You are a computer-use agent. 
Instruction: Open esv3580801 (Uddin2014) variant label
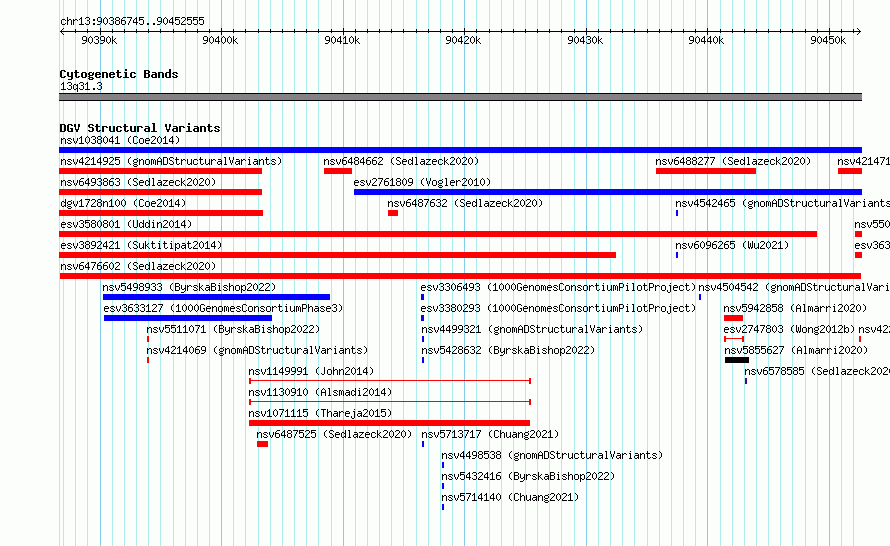[x=126, y=224]
